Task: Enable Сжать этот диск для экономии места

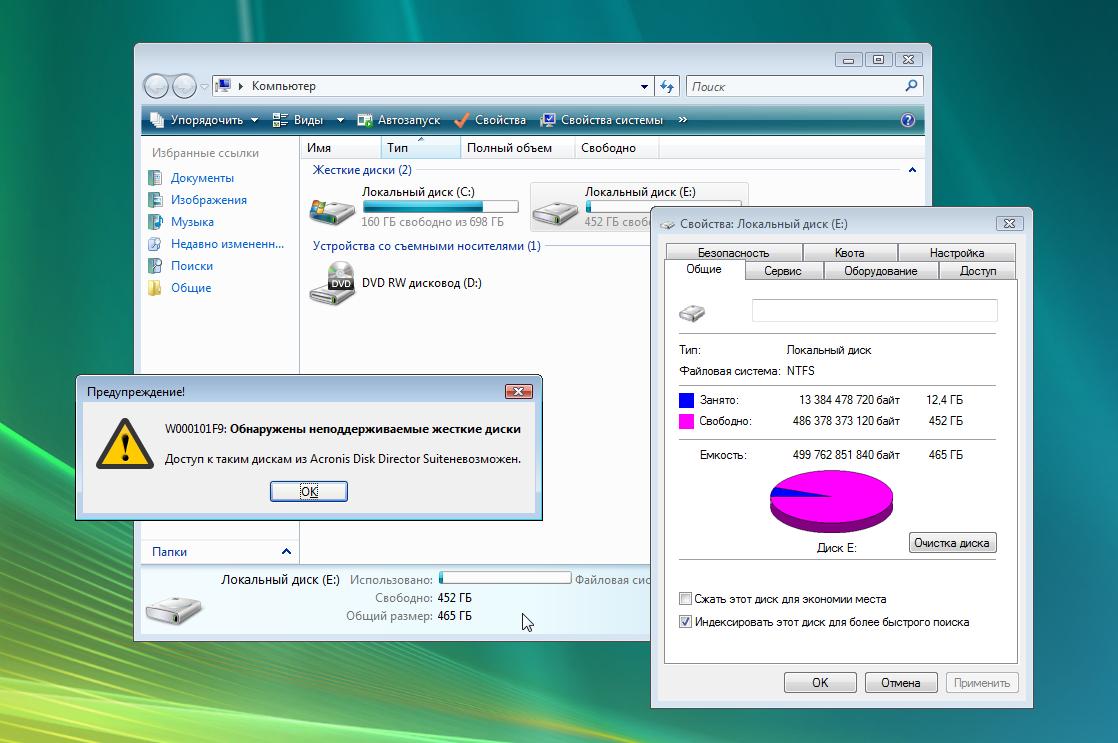Action: tap(685, 599)
